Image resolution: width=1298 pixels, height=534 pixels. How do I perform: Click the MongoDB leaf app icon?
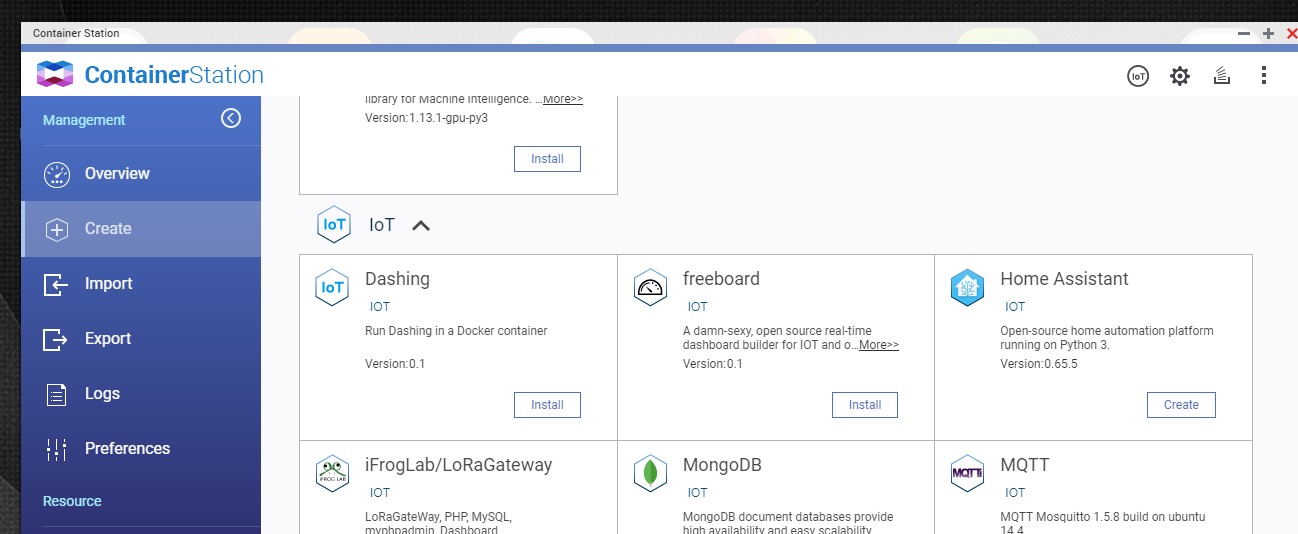pyautogui.click(x=650, y=474)
